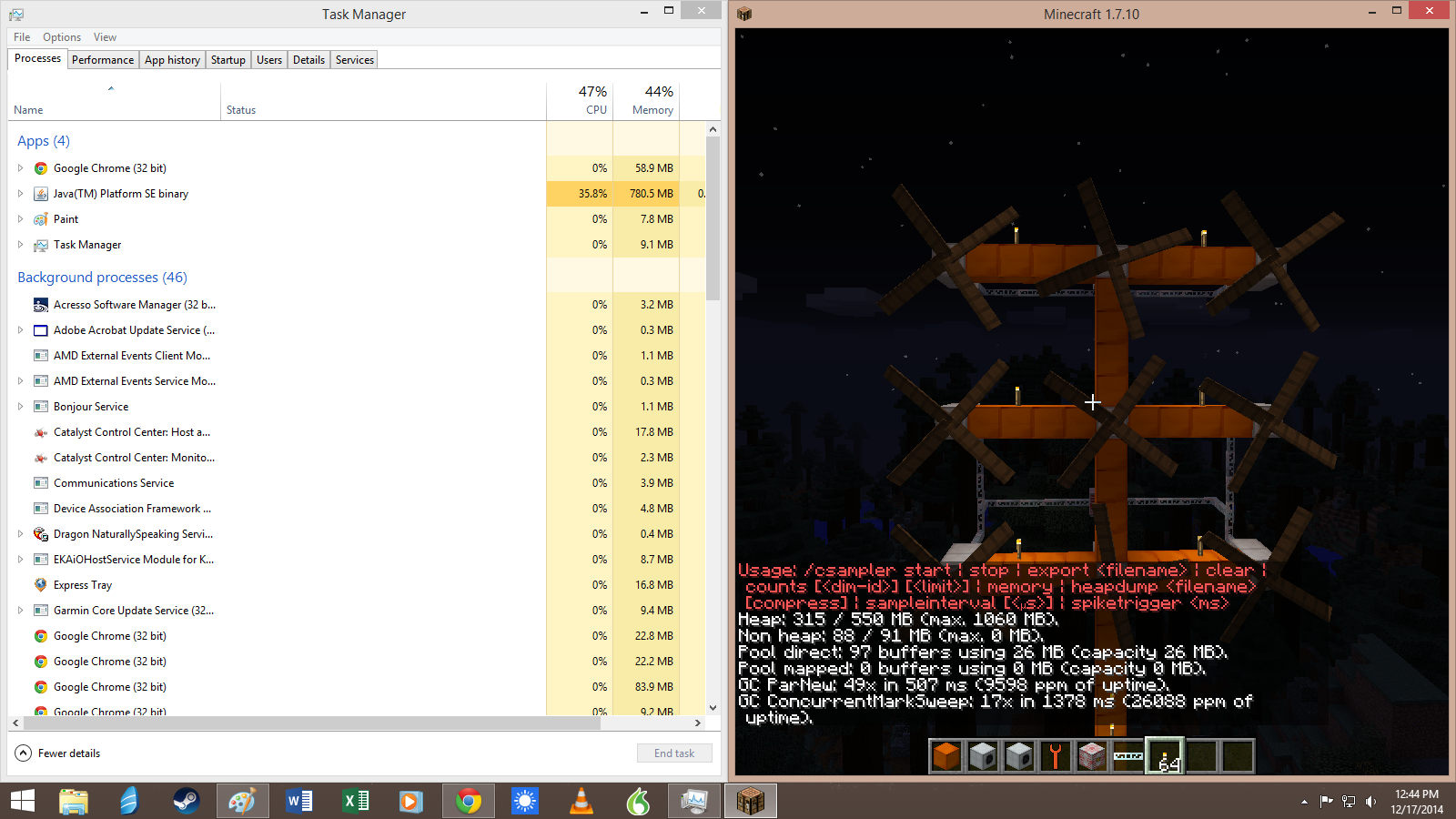Expand the Java(TM) Platform SE binary entry

click(x=20, y=194)
